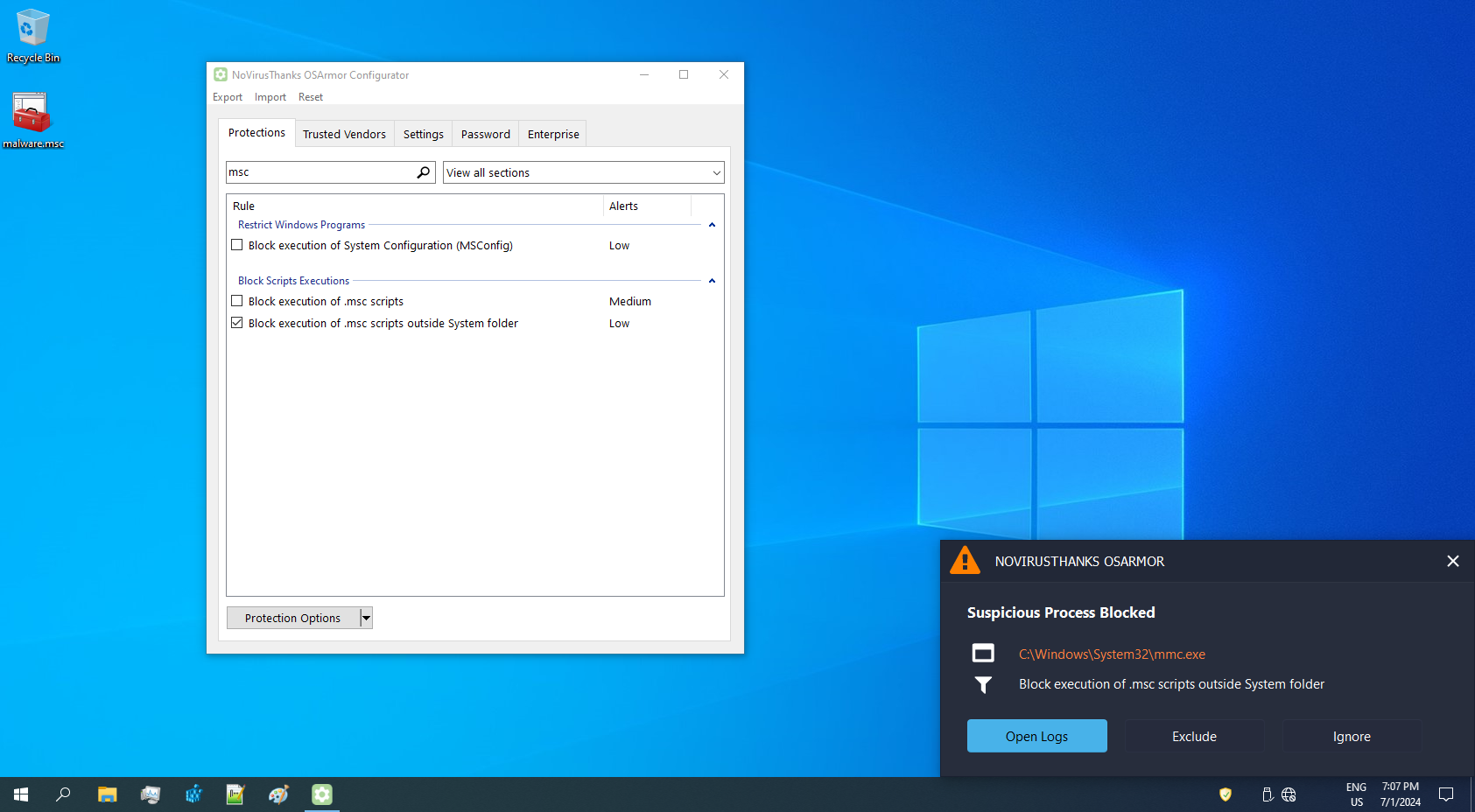Launch File Explorer from the taskbar
Image resolution: width=1475 pixels, height=812 pixels.
[107, 794]
